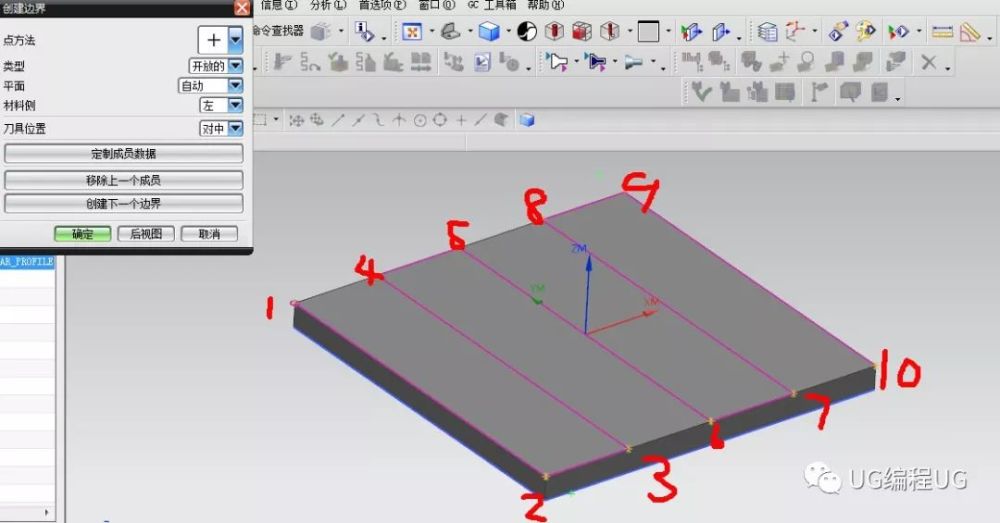Click the information object icon
The image size is (1000, 523).
(364, 31)
